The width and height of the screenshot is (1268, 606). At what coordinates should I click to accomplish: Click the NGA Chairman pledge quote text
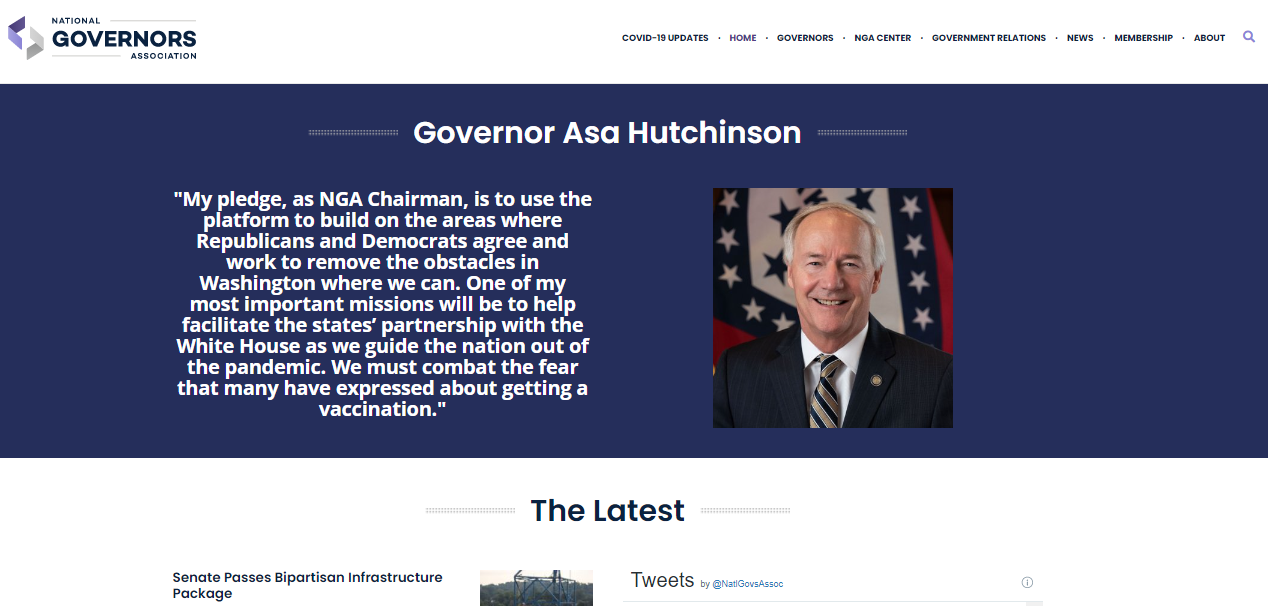(x=383, y=304)
